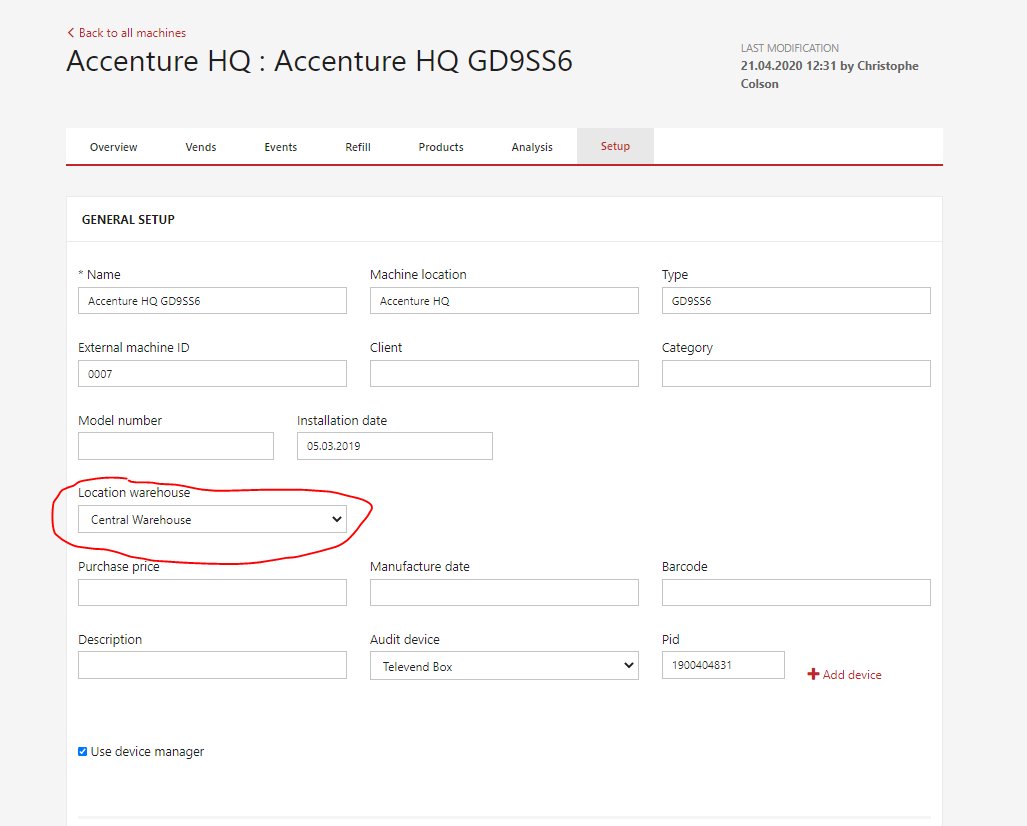Follow the Back to all machines link
The image size is (1027, 826).
pyautogui.click(x=132, y=33)
